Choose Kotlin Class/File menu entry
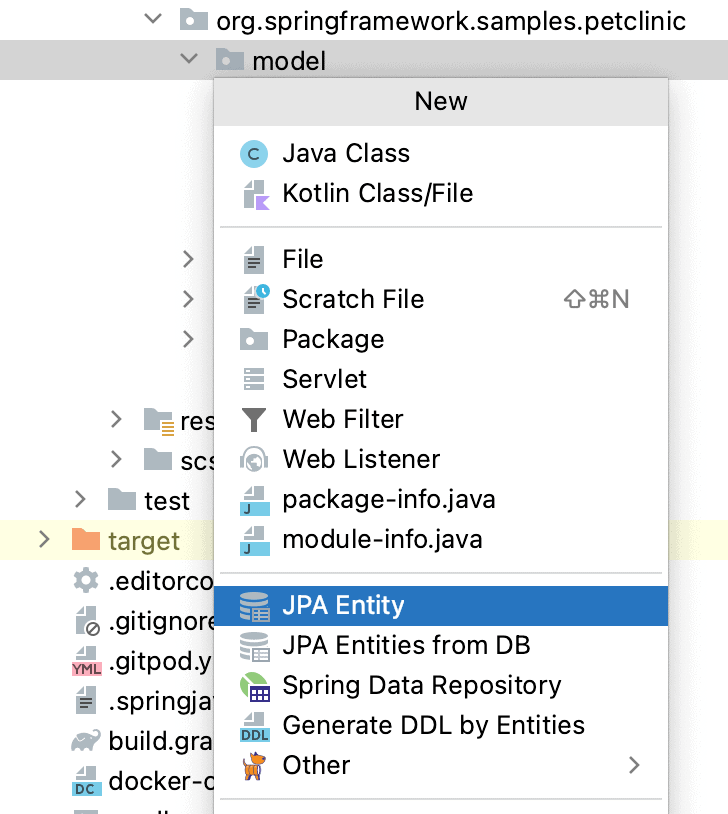This screenshot has height=814, width=728. pyautogui.click(x=441, y=194)
